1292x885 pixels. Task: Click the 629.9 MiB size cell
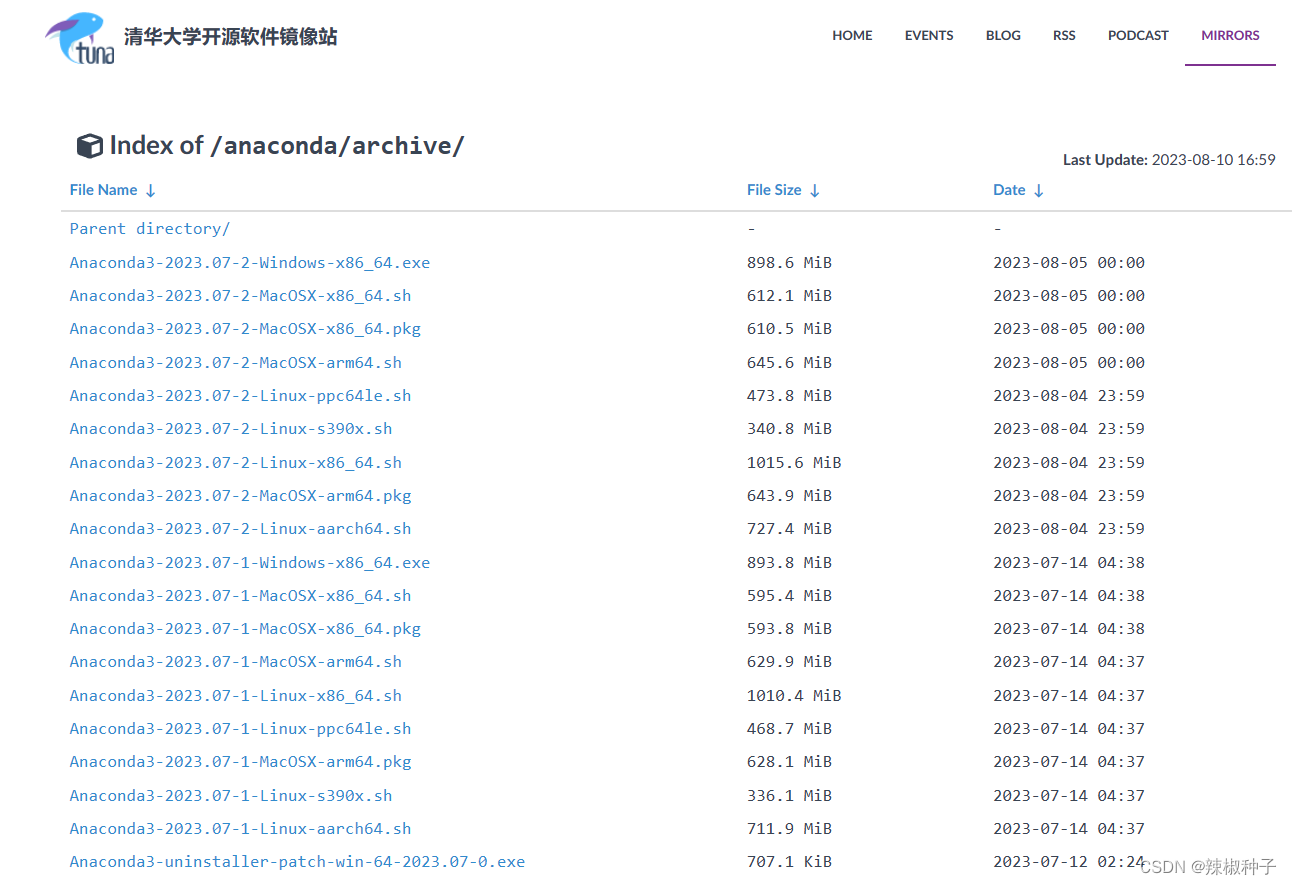789,662
